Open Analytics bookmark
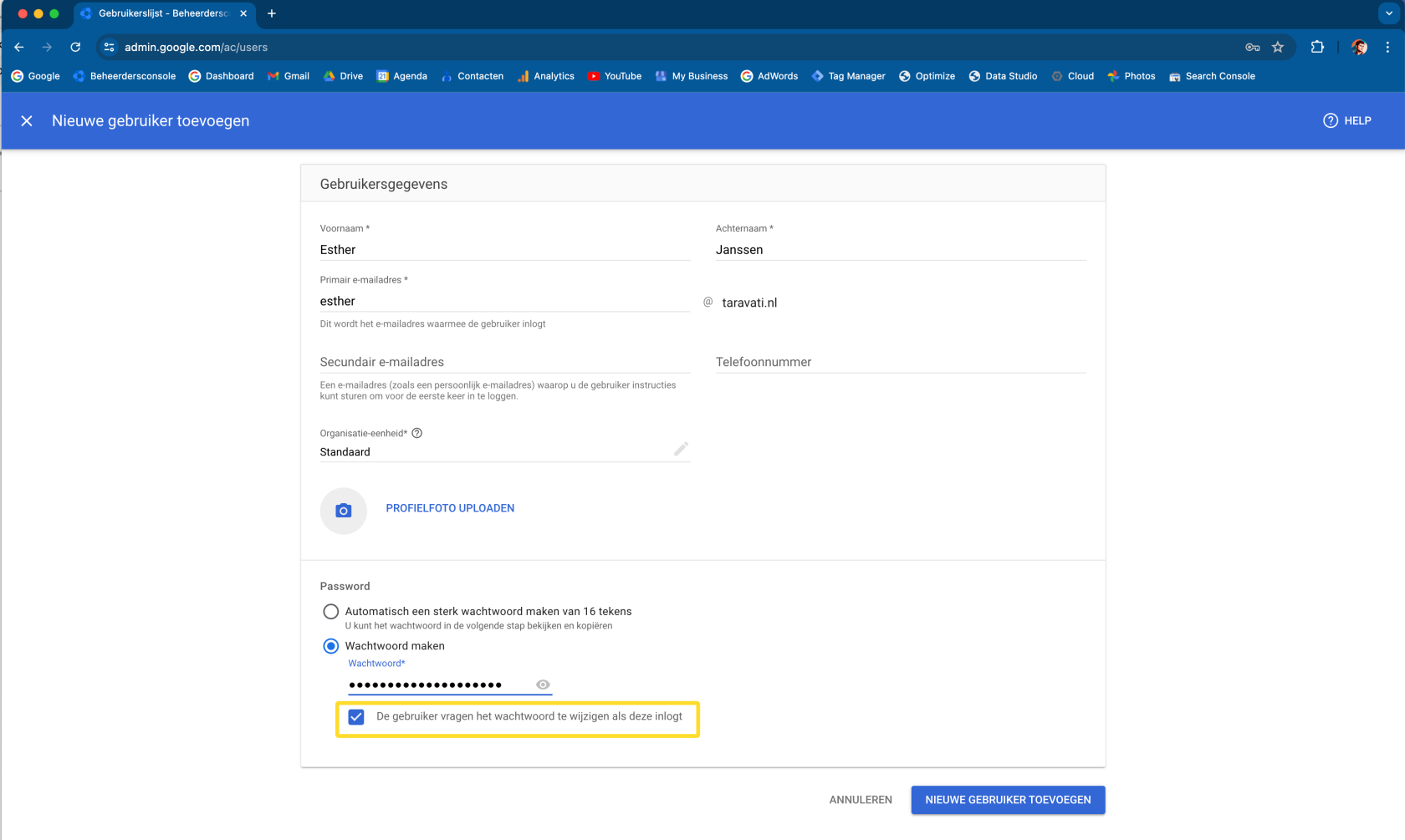Image resolution: width=1405 pixels, height=840 pixels. [x=546, y=76]
